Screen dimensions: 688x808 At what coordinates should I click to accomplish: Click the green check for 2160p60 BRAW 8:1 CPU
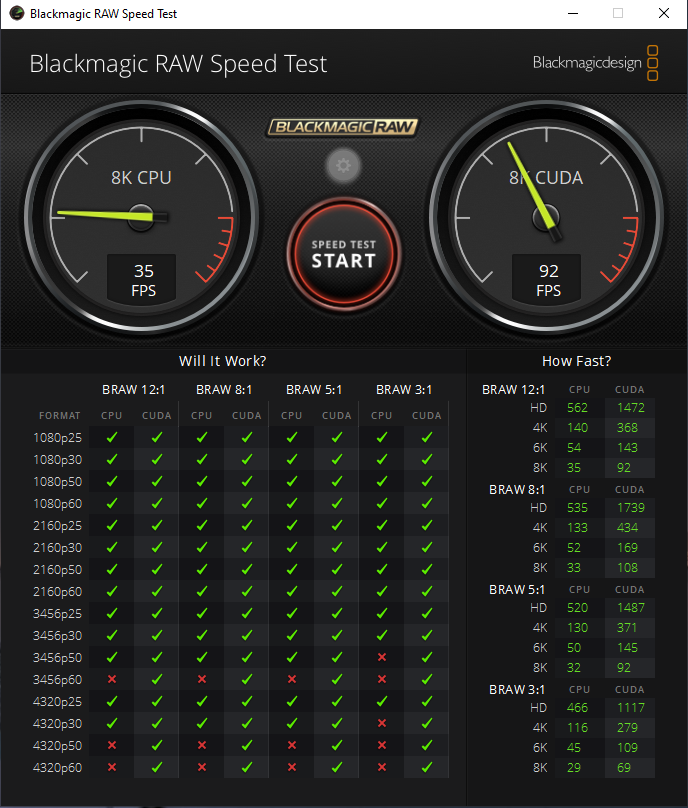tap(202, 591)
